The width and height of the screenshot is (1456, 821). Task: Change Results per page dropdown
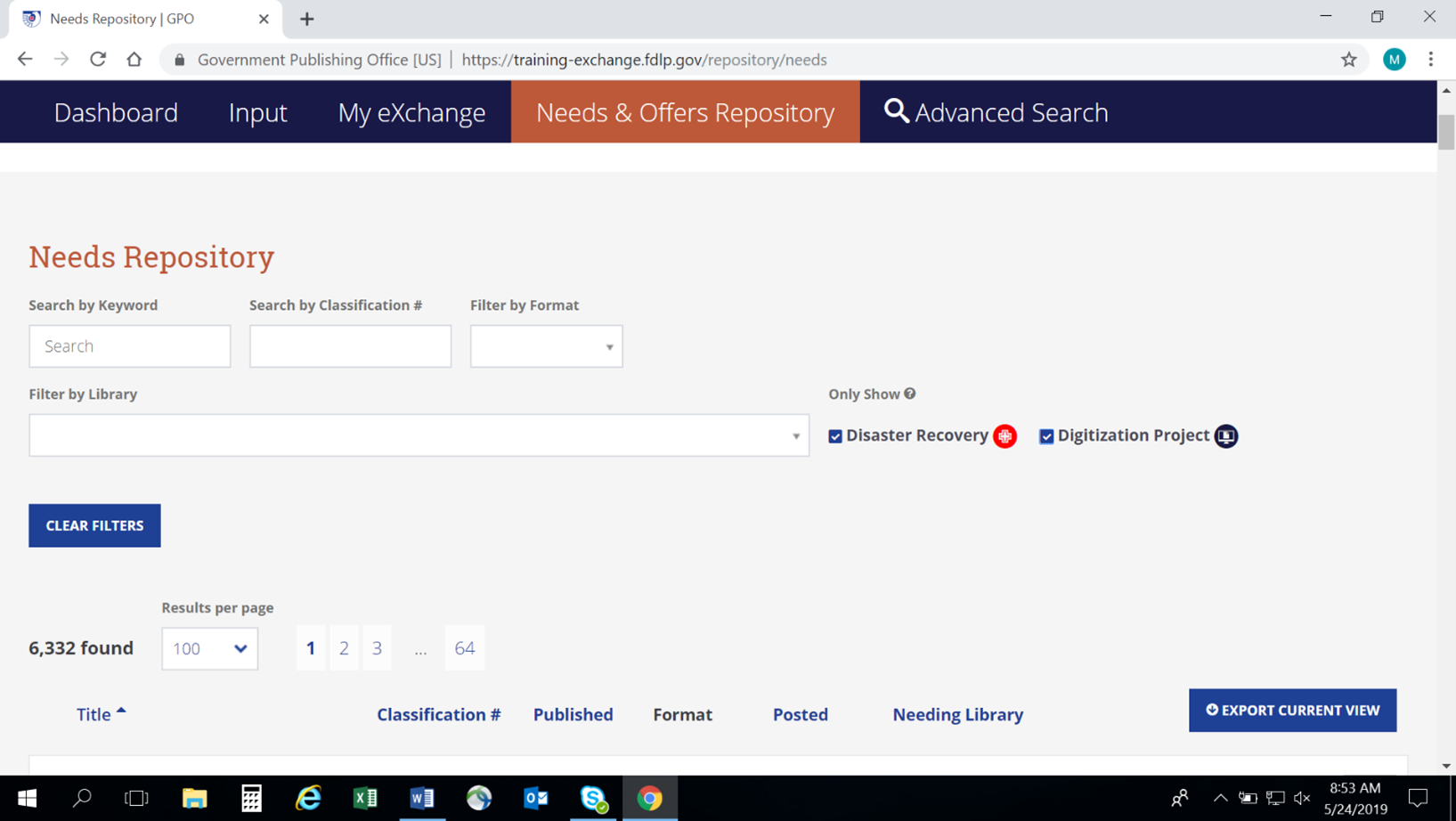click(x=210, y=648)
